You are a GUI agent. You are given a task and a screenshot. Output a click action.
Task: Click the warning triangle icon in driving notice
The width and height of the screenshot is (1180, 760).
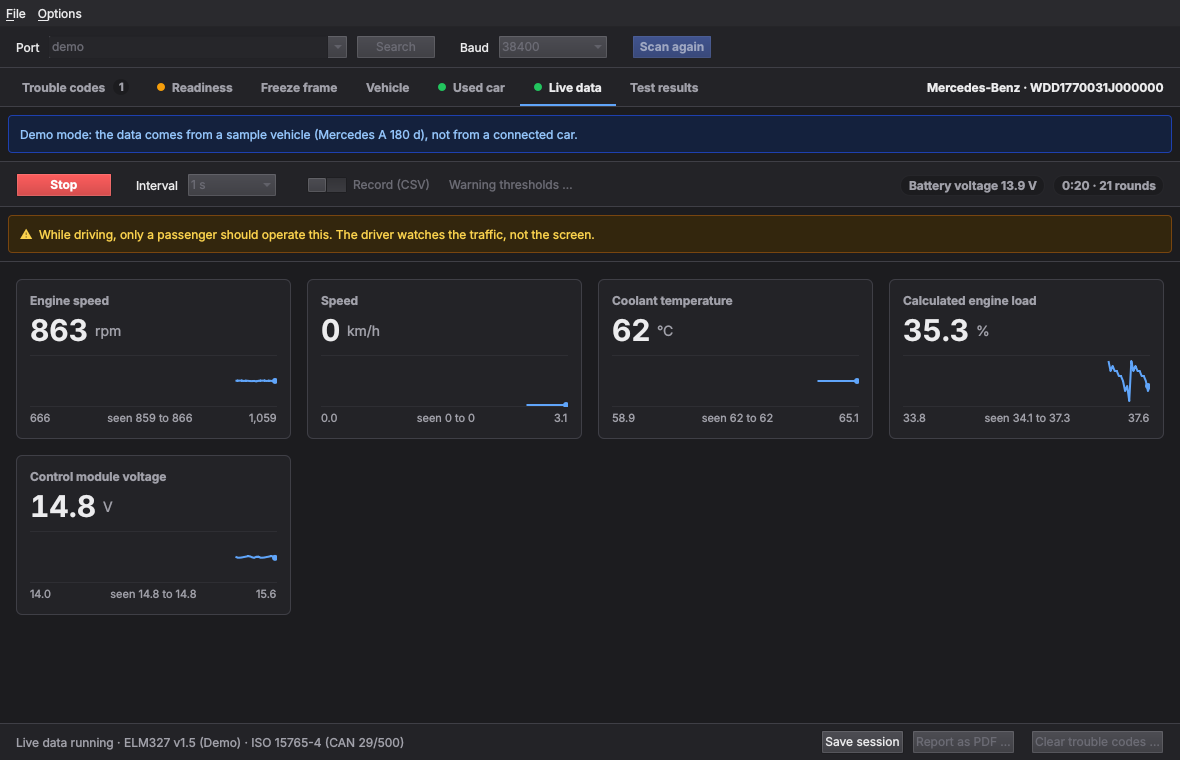[26, 235]
